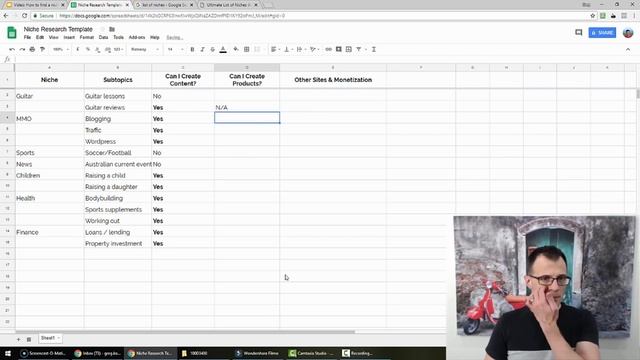Apply percent format to cell
Image resolution: width=640 pixels, height=360 pixels.
click(88, 49)
